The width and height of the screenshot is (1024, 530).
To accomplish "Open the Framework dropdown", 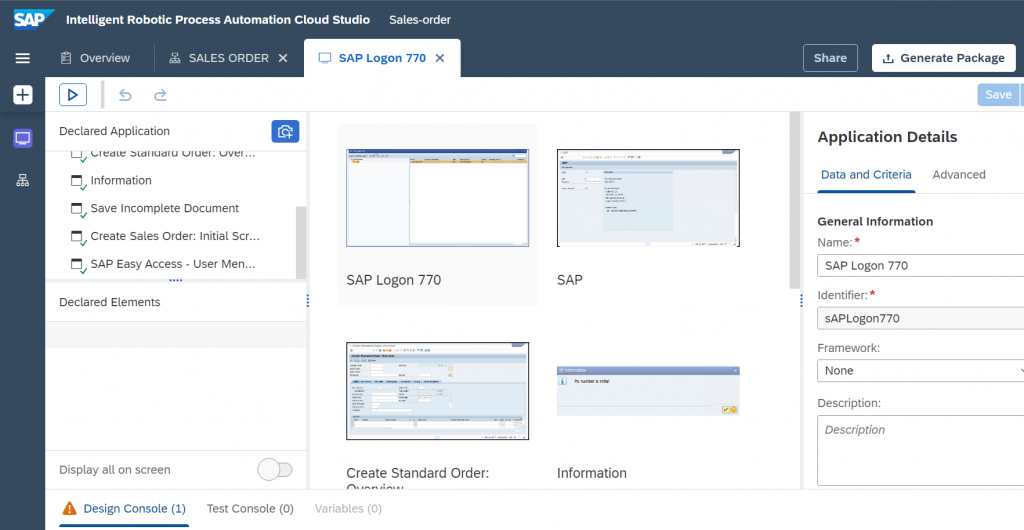I will click(920, 371).
